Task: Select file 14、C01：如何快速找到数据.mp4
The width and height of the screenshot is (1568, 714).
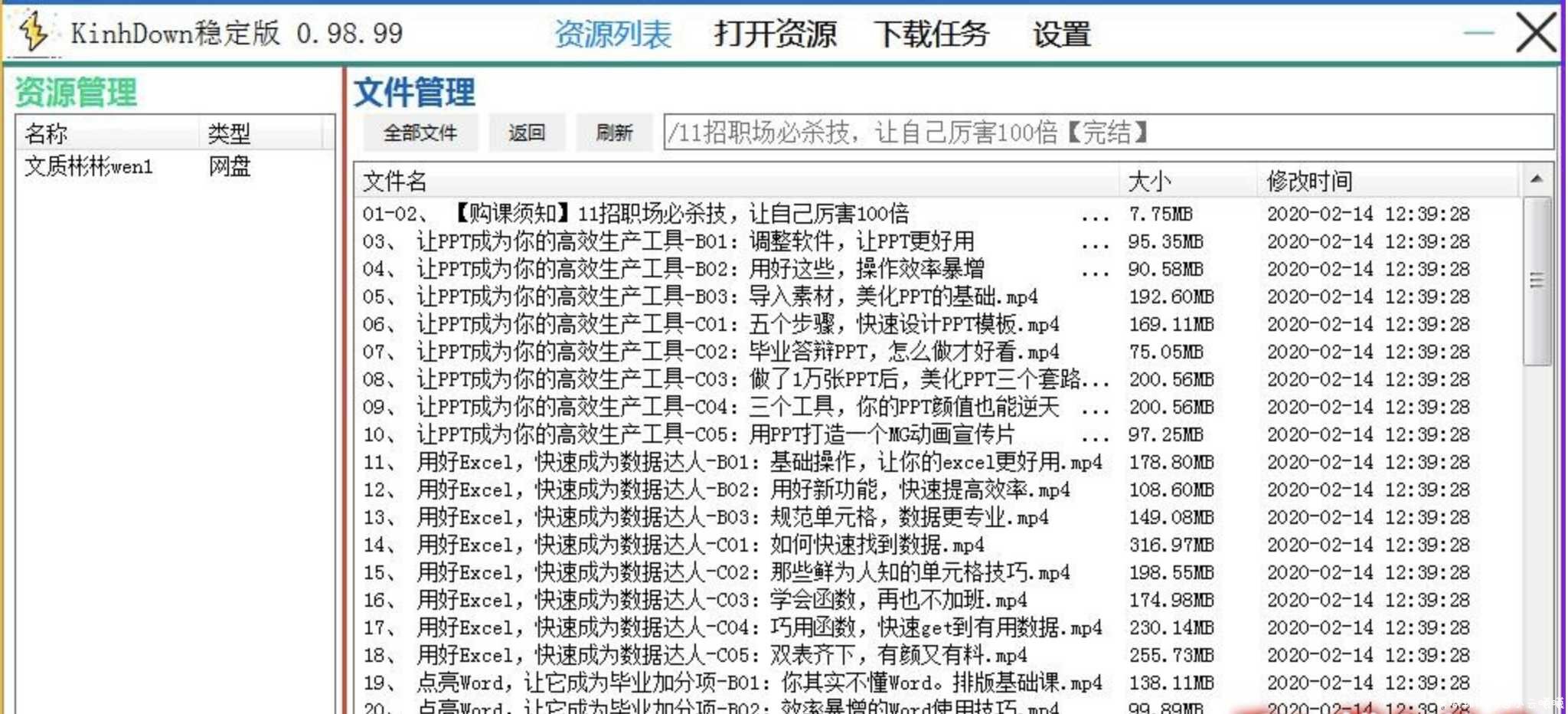Action: (938, 545)
